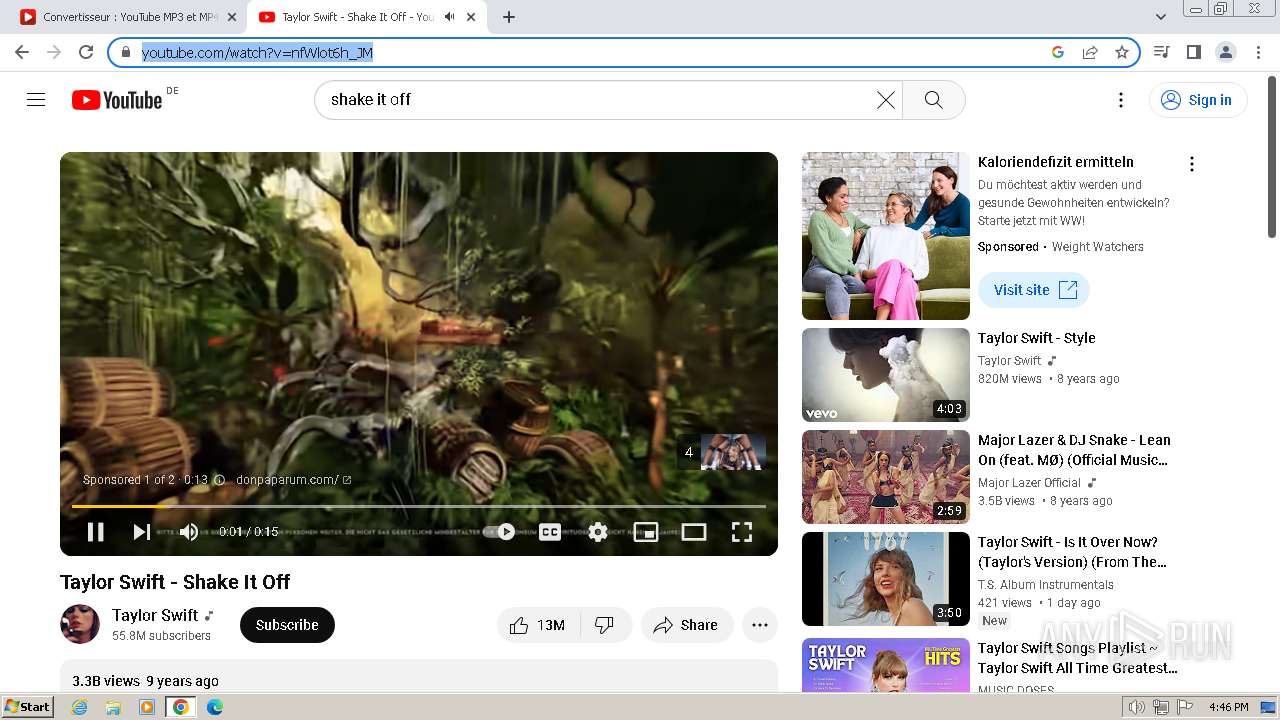Open Taylor Swift channel name link
The image size is (1280, 720).
click(x=155, y=615)
